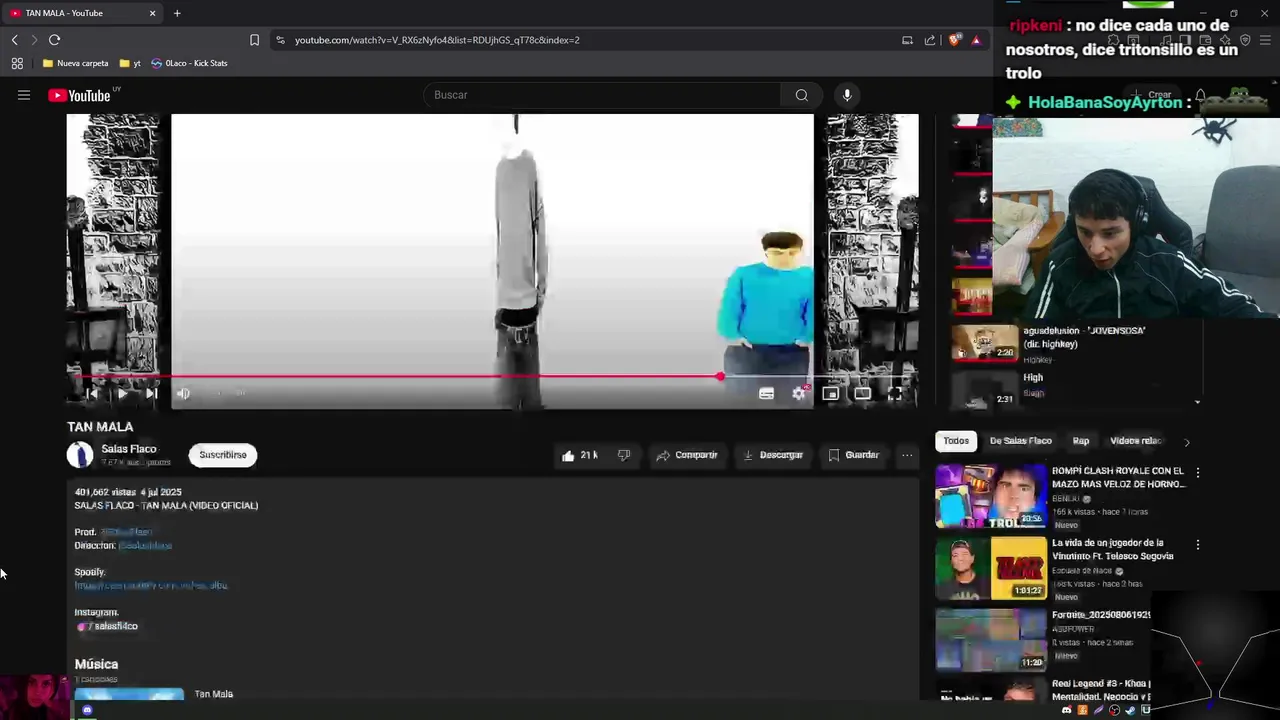Select the Videos relacionados filter chip
The height and width of the screenshot is (720, 1280).
(x=1136, y=441)
